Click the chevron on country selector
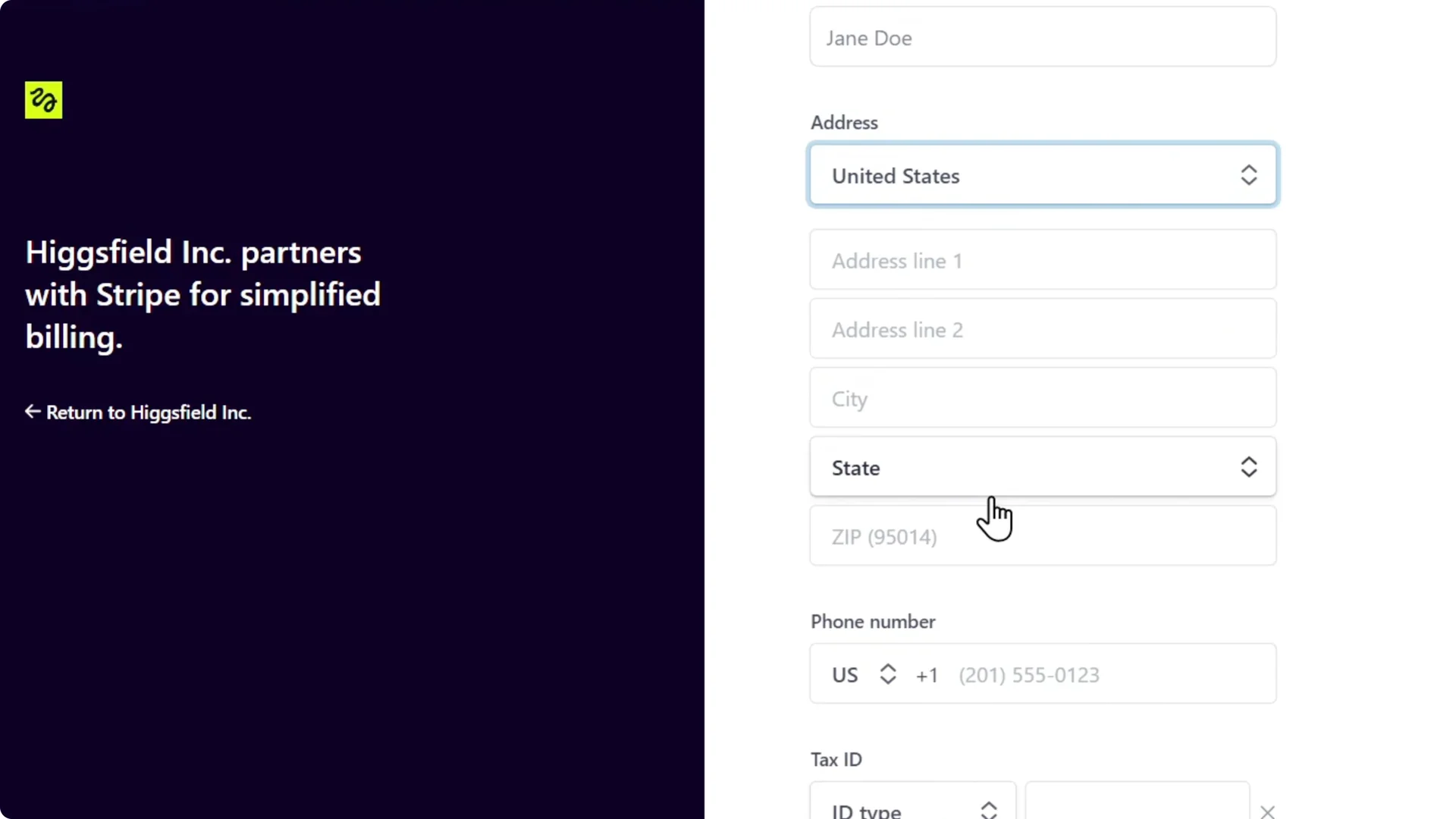The image size is (1456, 819). coord(1248,174)
